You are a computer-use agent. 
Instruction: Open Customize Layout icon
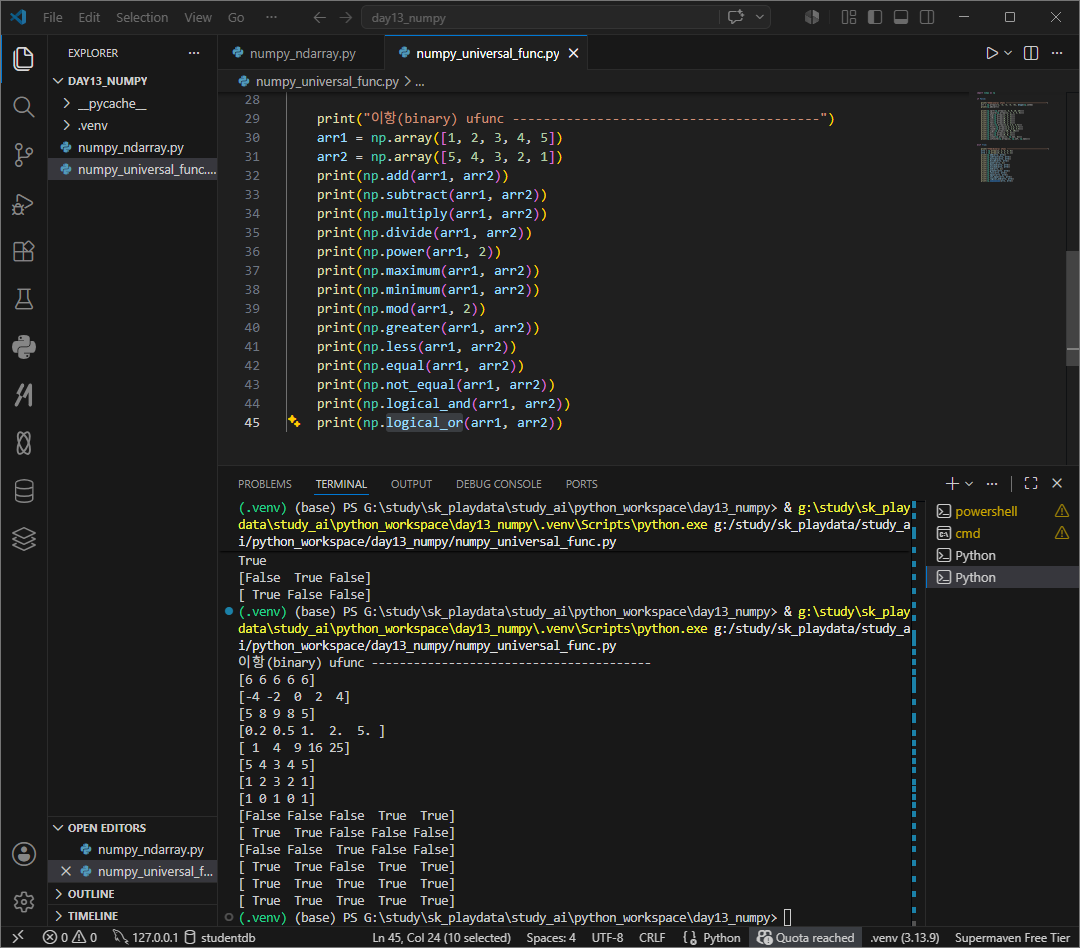pos(849,17)
